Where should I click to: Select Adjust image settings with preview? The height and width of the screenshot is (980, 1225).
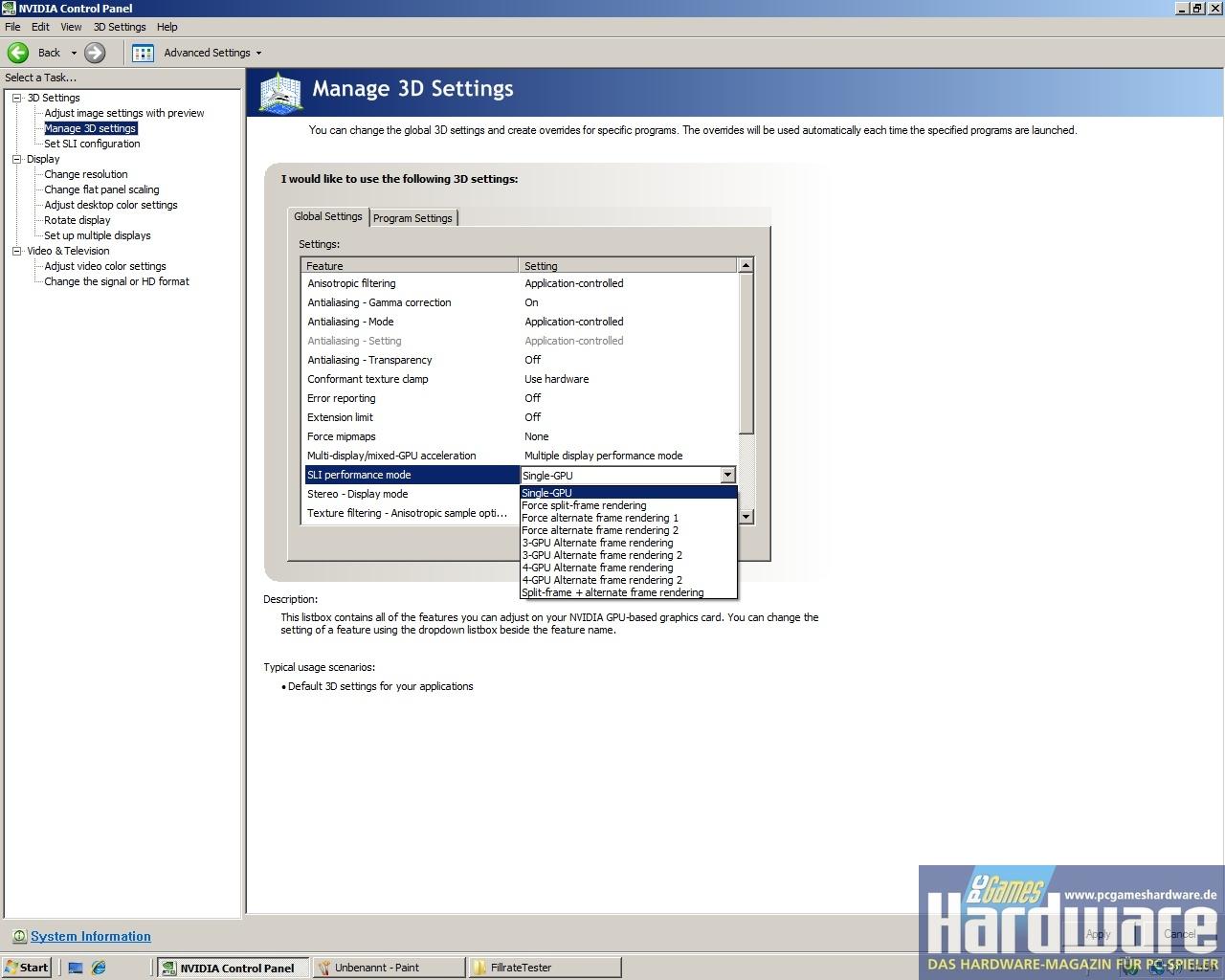coord(124,113)
